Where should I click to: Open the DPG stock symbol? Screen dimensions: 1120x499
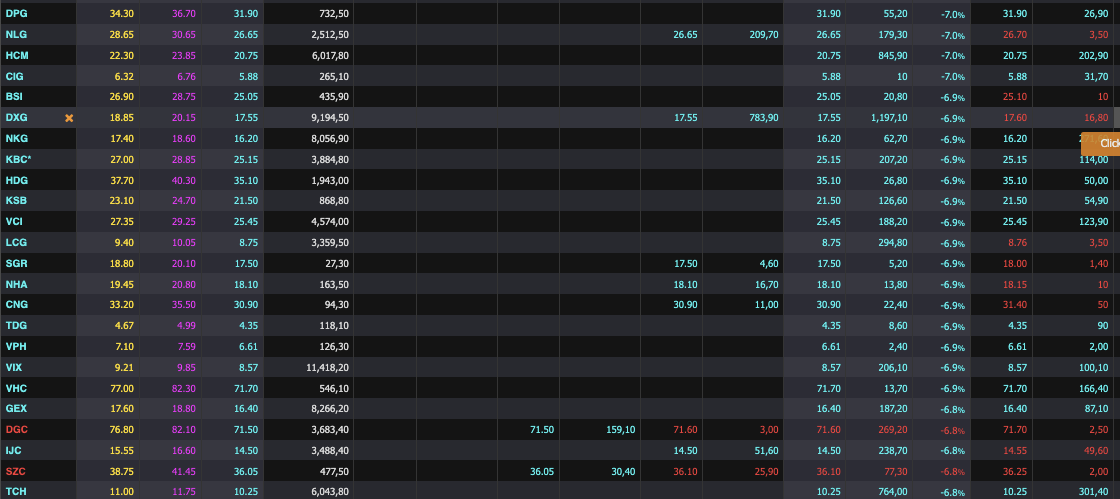tap(16, 13)
